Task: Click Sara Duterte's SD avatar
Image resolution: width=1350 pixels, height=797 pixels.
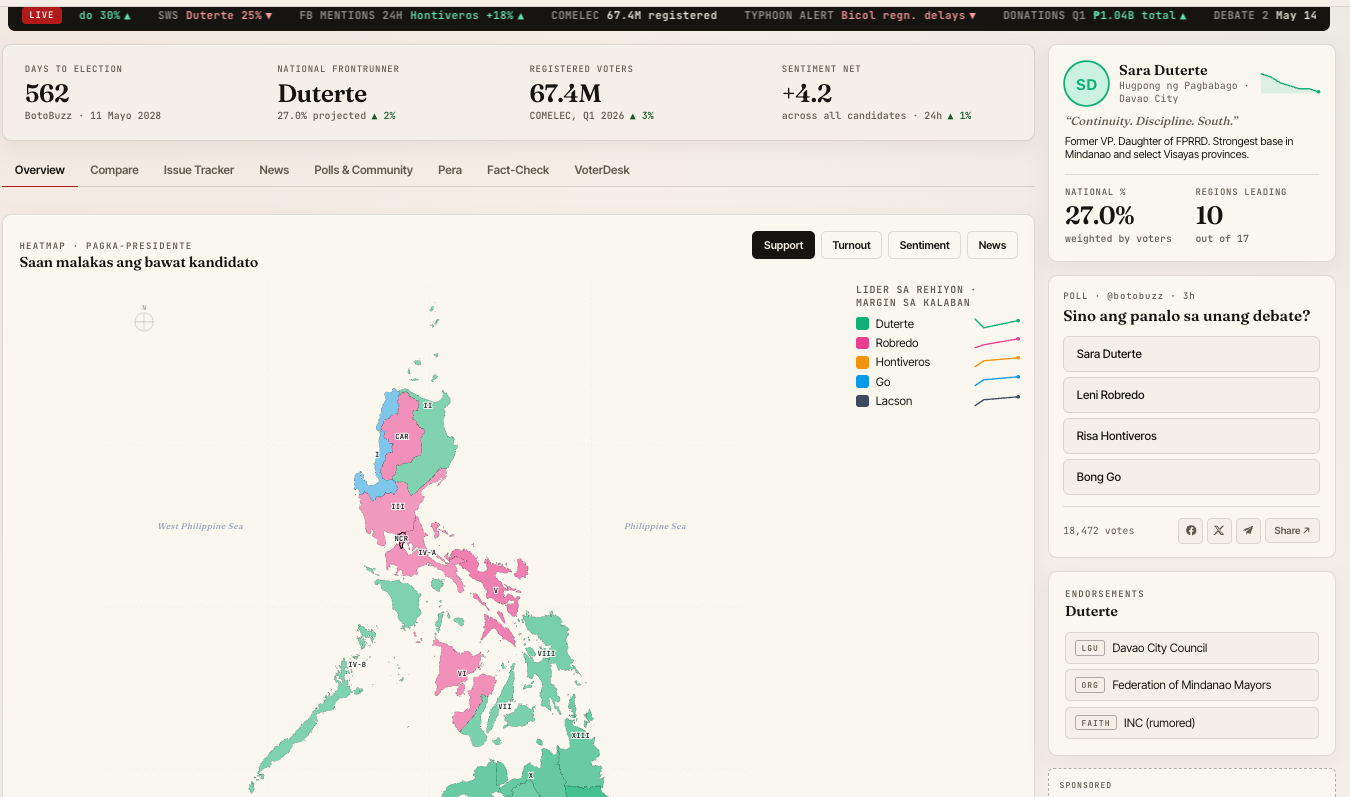Action: click(1086, 84)
